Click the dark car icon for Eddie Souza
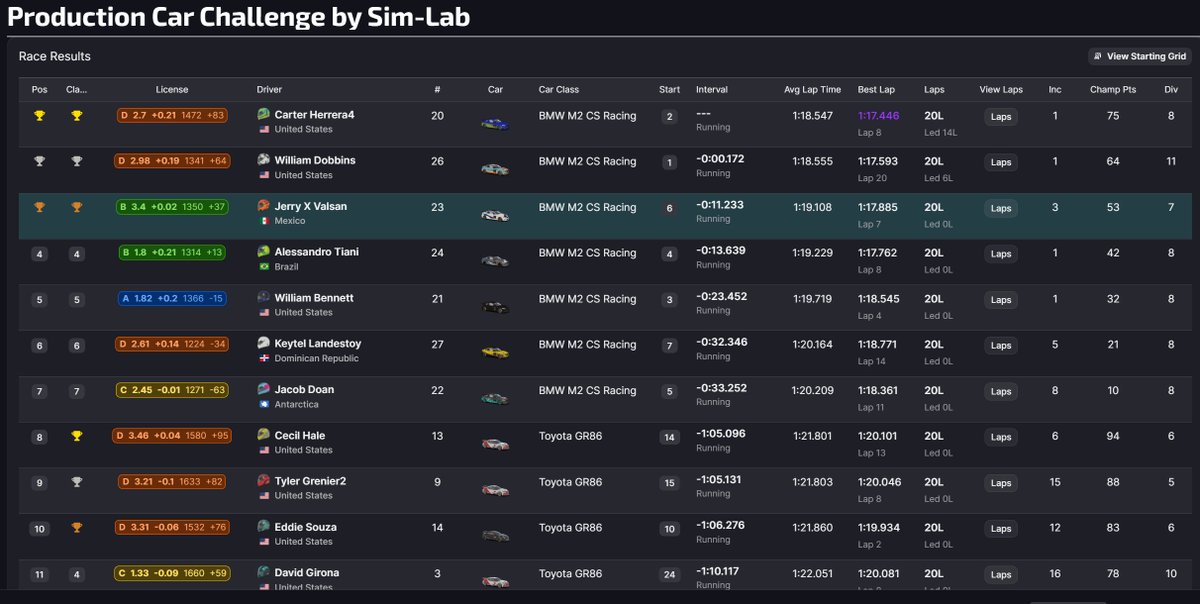This screenshot has height=604, width=1200. [x=495, y=536]
